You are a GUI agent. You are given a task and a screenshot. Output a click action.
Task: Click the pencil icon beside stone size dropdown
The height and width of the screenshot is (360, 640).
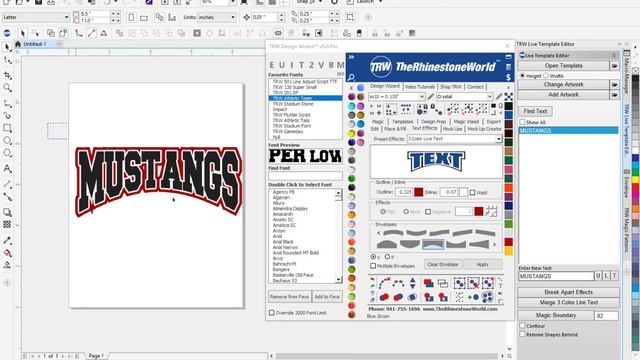coord(431,97)
